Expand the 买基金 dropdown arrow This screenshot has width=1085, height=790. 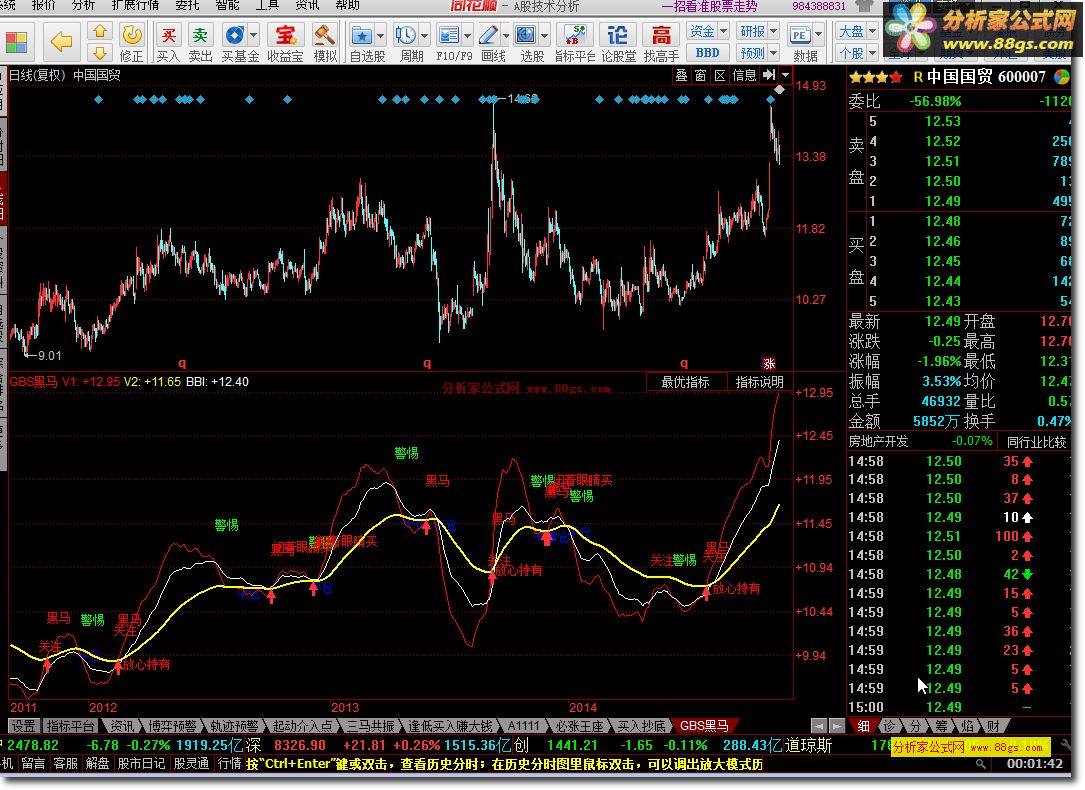[x=253, y=35]
